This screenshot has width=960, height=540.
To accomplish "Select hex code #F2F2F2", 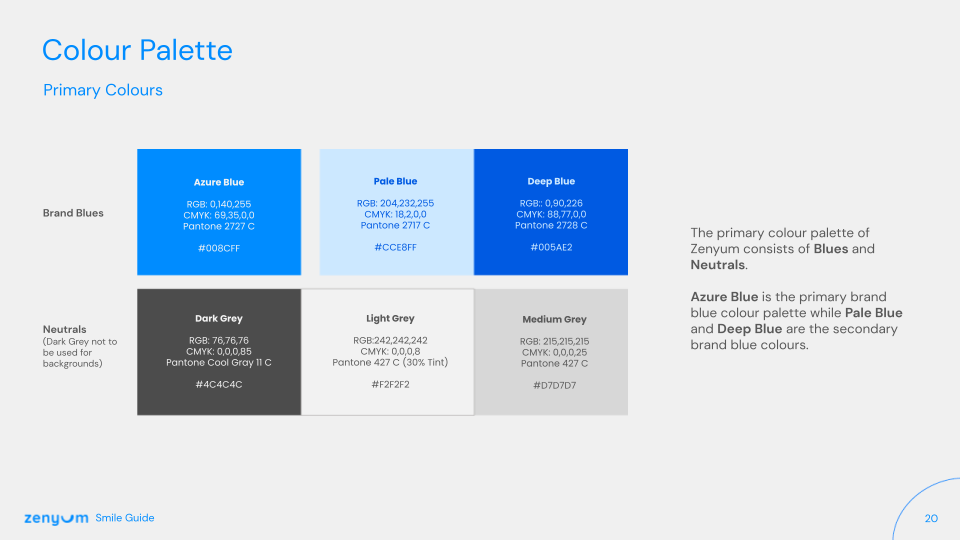I will click(390, 384).
